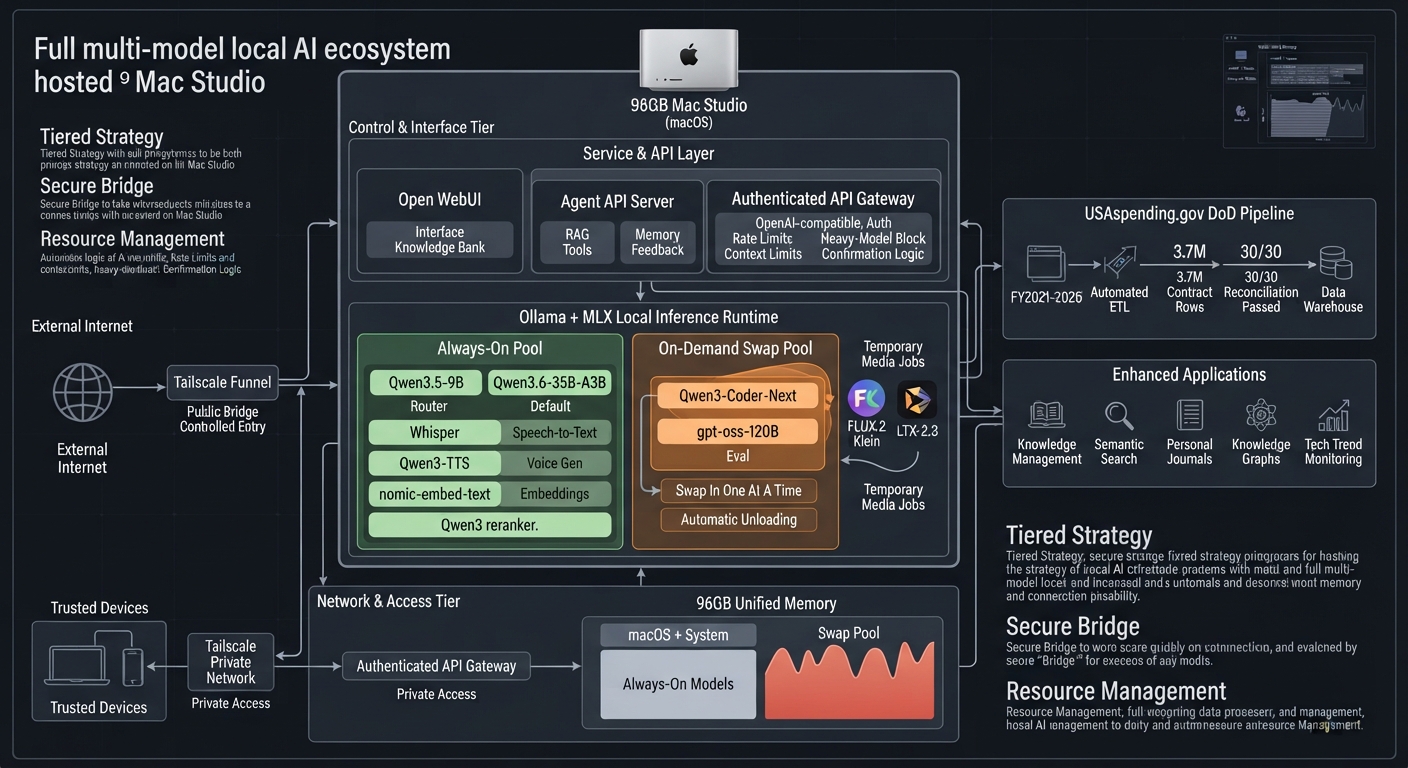Screen dimensions: 1408x768
Task: Click the FY2021-2026 window icon
Action: pyautogui.click(x=1045, y=264)
